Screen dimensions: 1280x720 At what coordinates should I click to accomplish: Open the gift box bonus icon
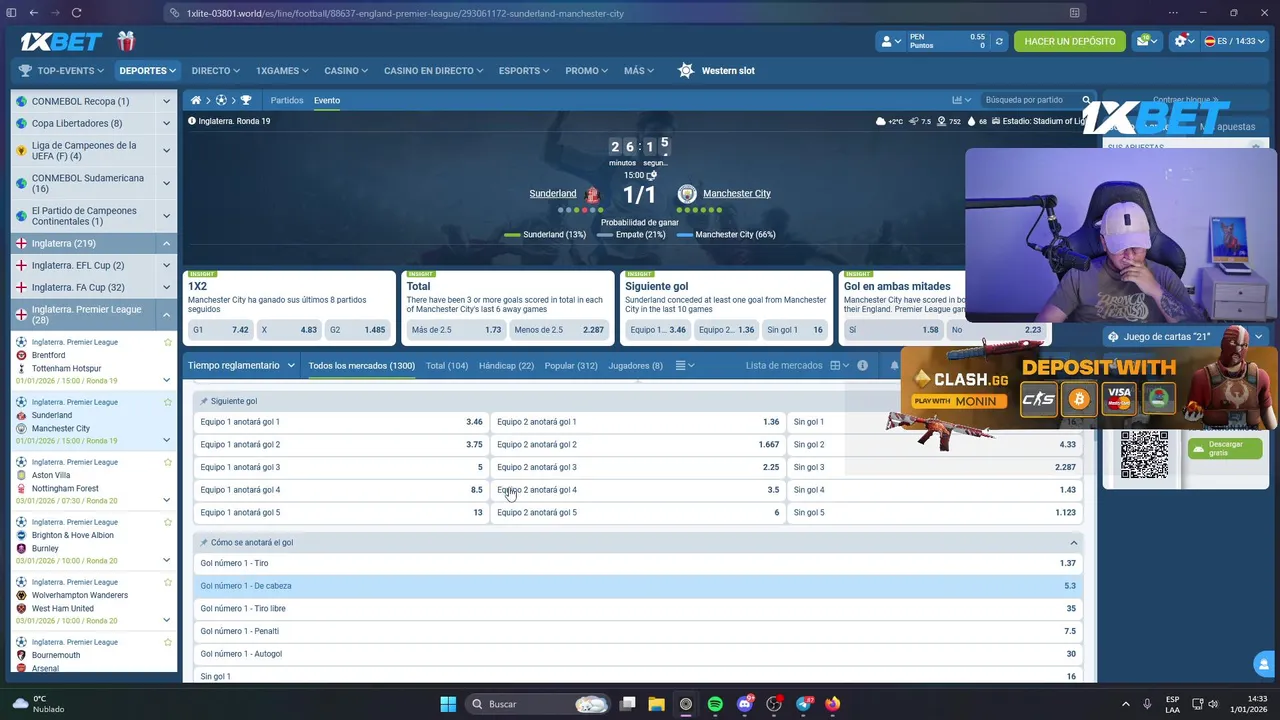point(125,41)
